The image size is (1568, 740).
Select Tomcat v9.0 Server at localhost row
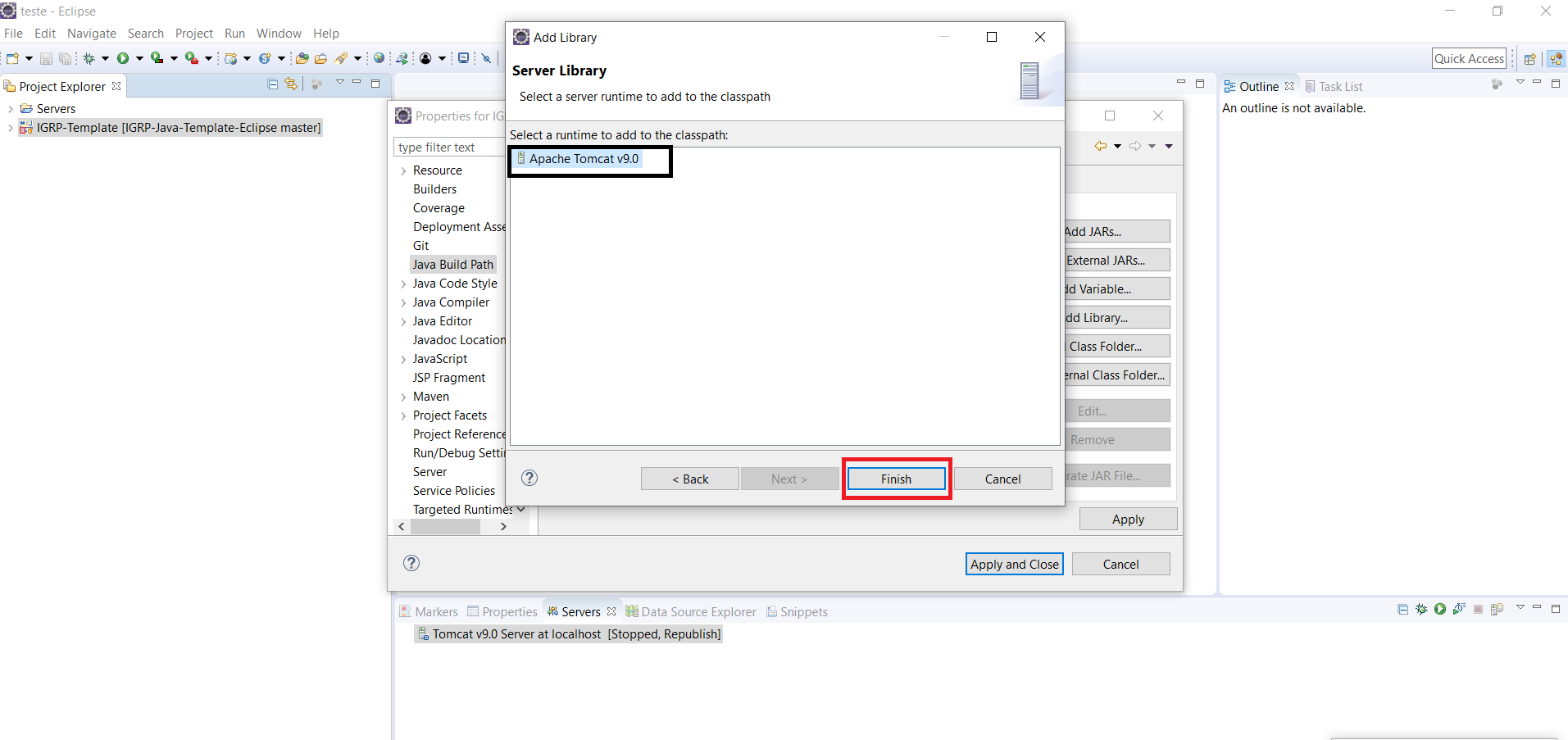tap(568, 633)
